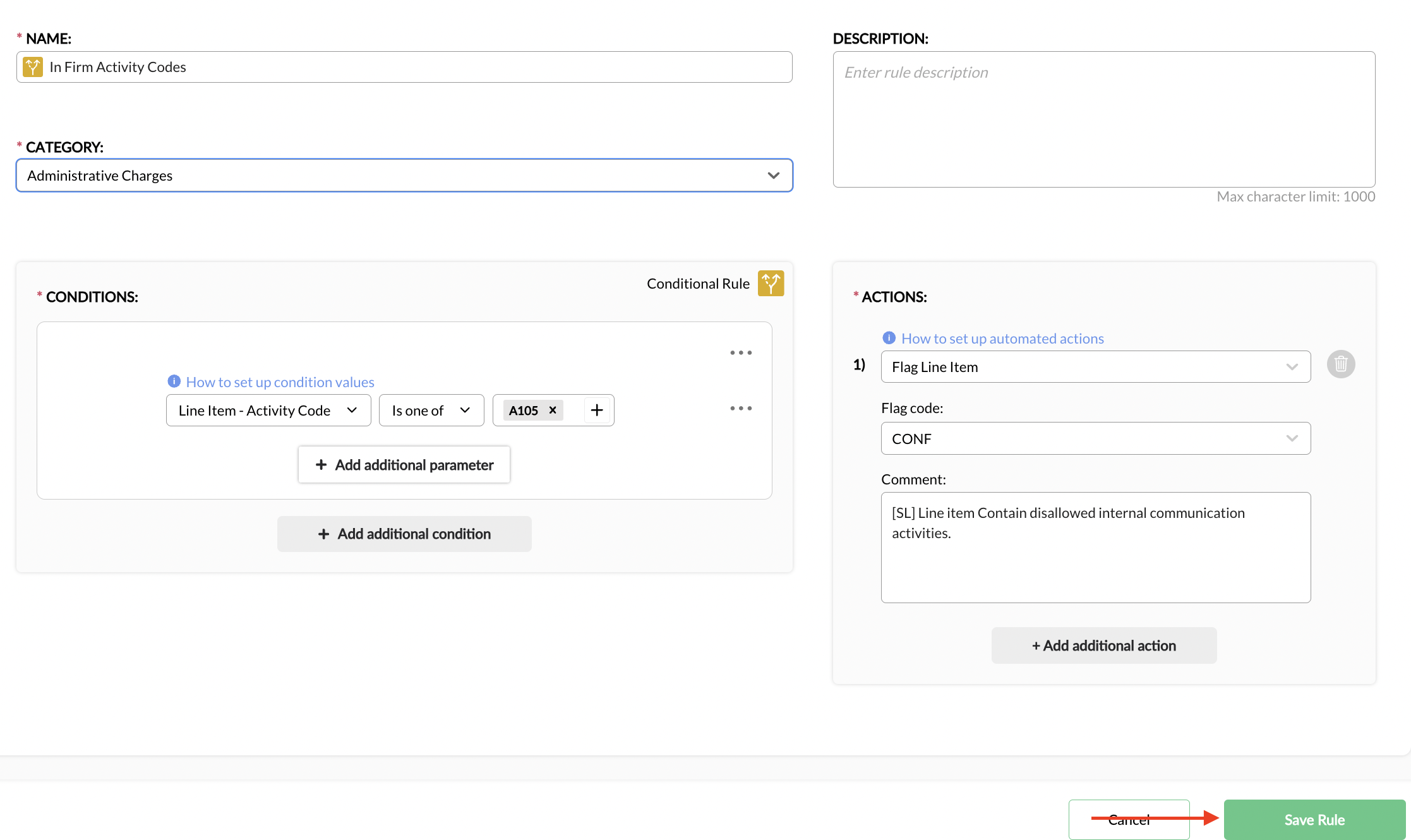This screenshot has width=1411, height=840.
Task: Remove the A105 activity code tag
Action: pyautogui.click(x=553, y=411)
